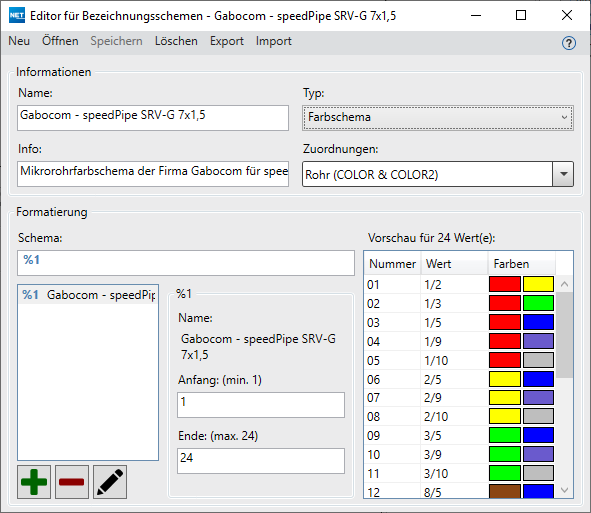591x513 pixels.
Task: Click number 10 in preview list
Action: tap(373, 454)
